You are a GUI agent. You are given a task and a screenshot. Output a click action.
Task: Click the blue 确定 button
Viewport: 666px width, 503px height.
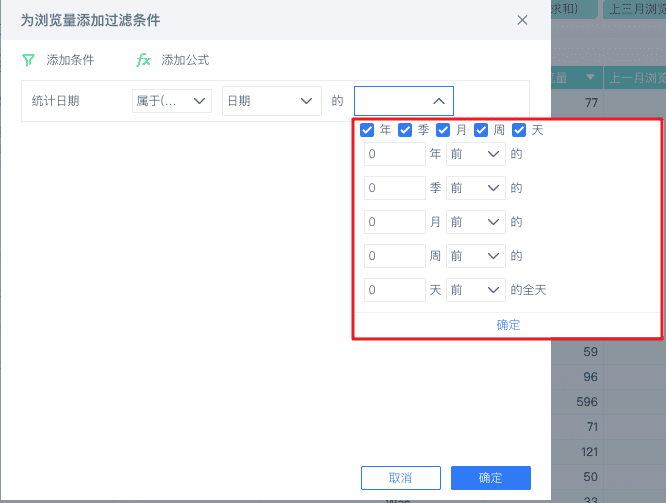tap(491, 478)
